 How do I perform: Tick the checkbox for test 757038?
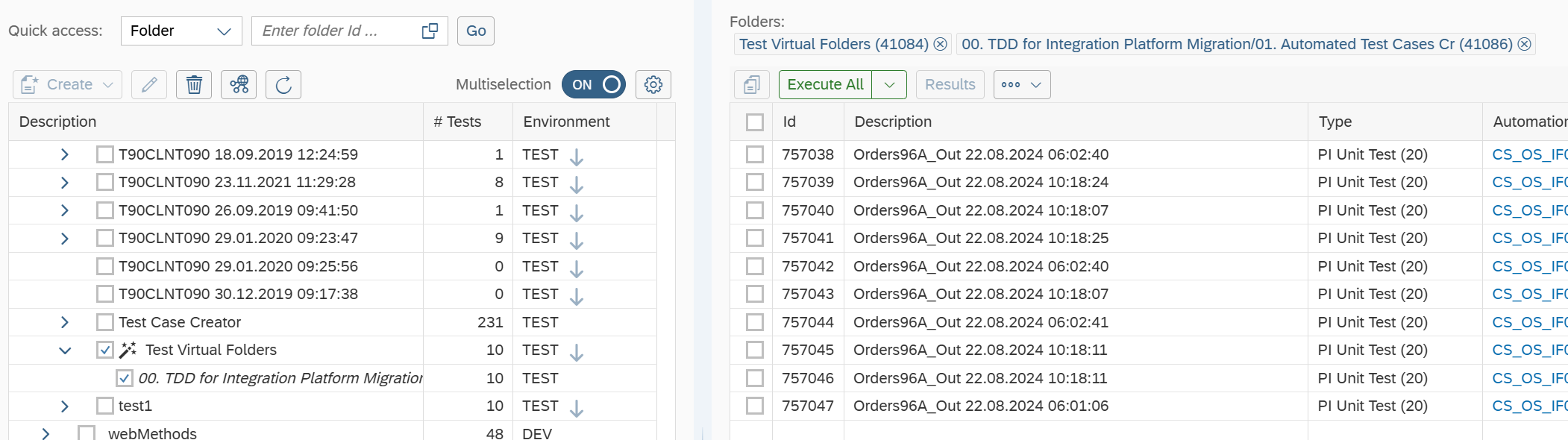[x=755, y=154]
